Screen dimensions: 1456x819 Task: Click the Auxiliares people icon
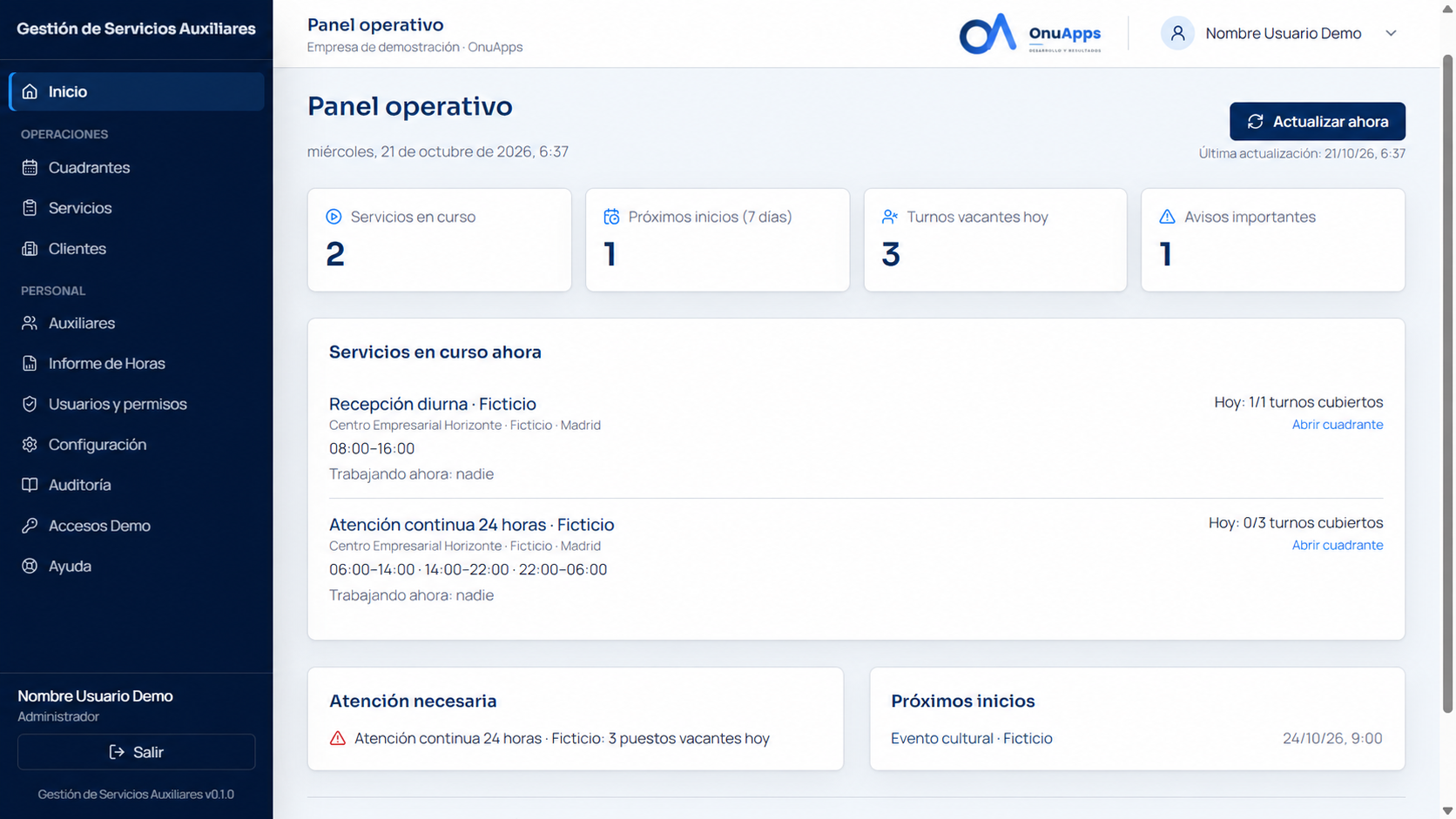(x=30, y=323)
